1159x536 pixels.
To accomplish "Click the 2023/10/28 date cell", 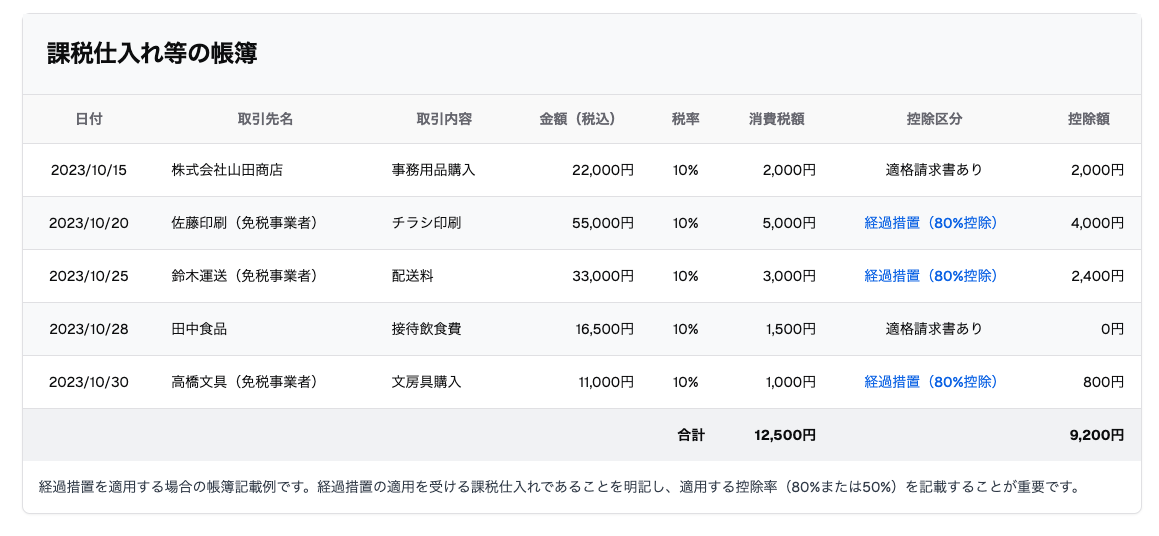I will pyautogui.click(x=88, y=329).
